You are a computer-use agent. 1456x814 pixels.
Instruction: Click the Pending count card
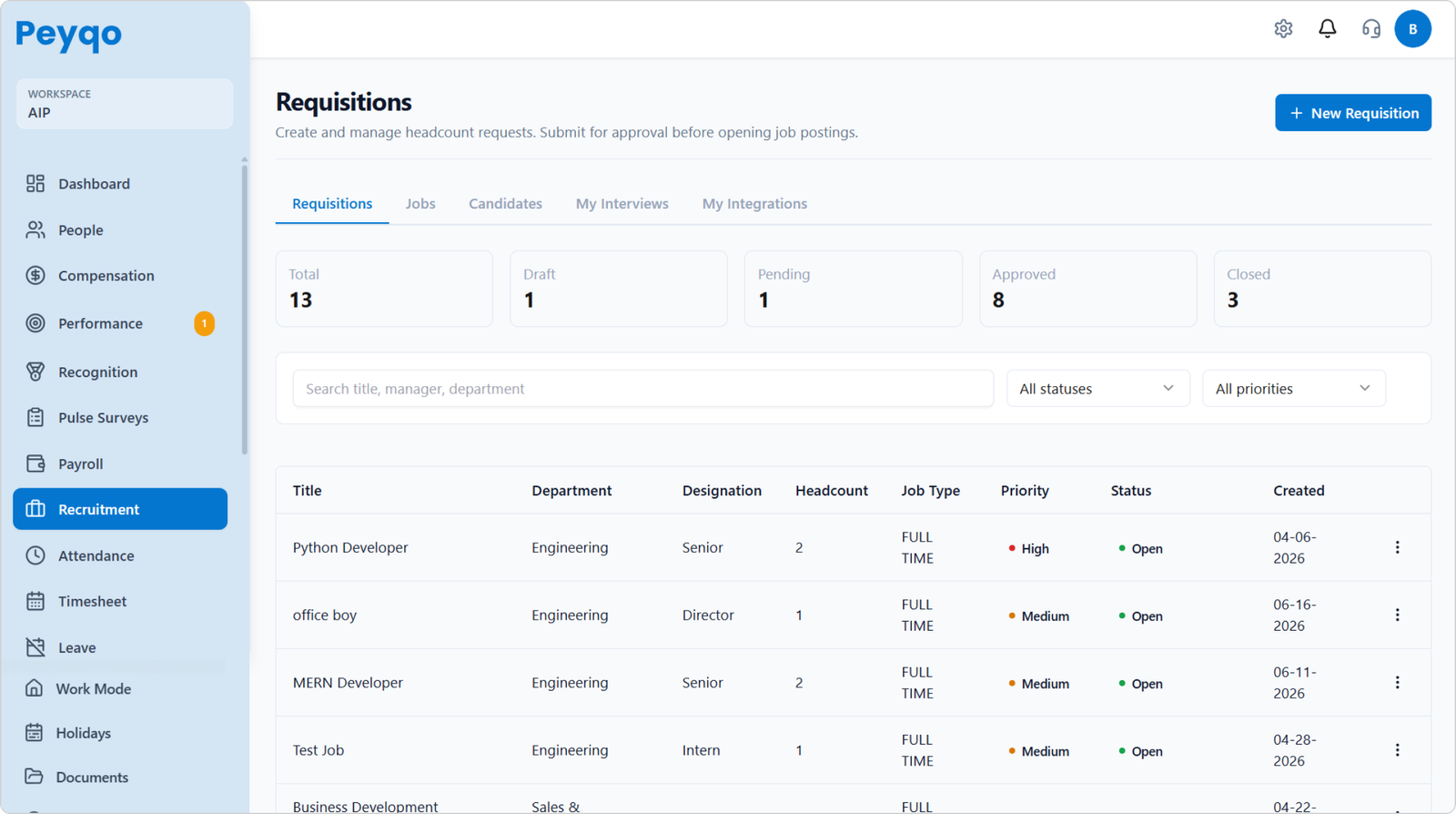coord(853,289)
